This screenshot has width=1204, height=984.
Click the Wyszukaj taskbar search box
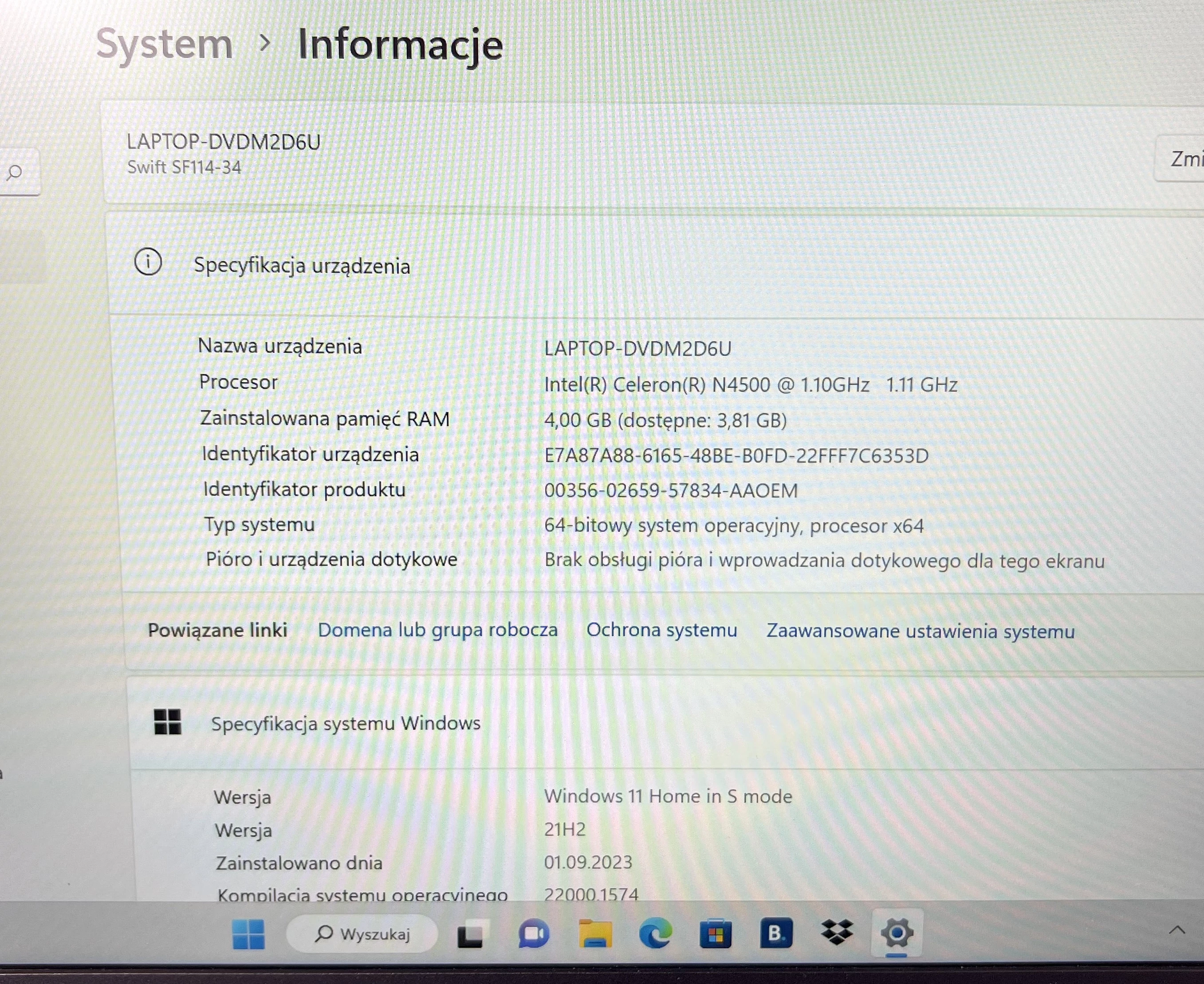pyautogui.click(x=362, y=933)
